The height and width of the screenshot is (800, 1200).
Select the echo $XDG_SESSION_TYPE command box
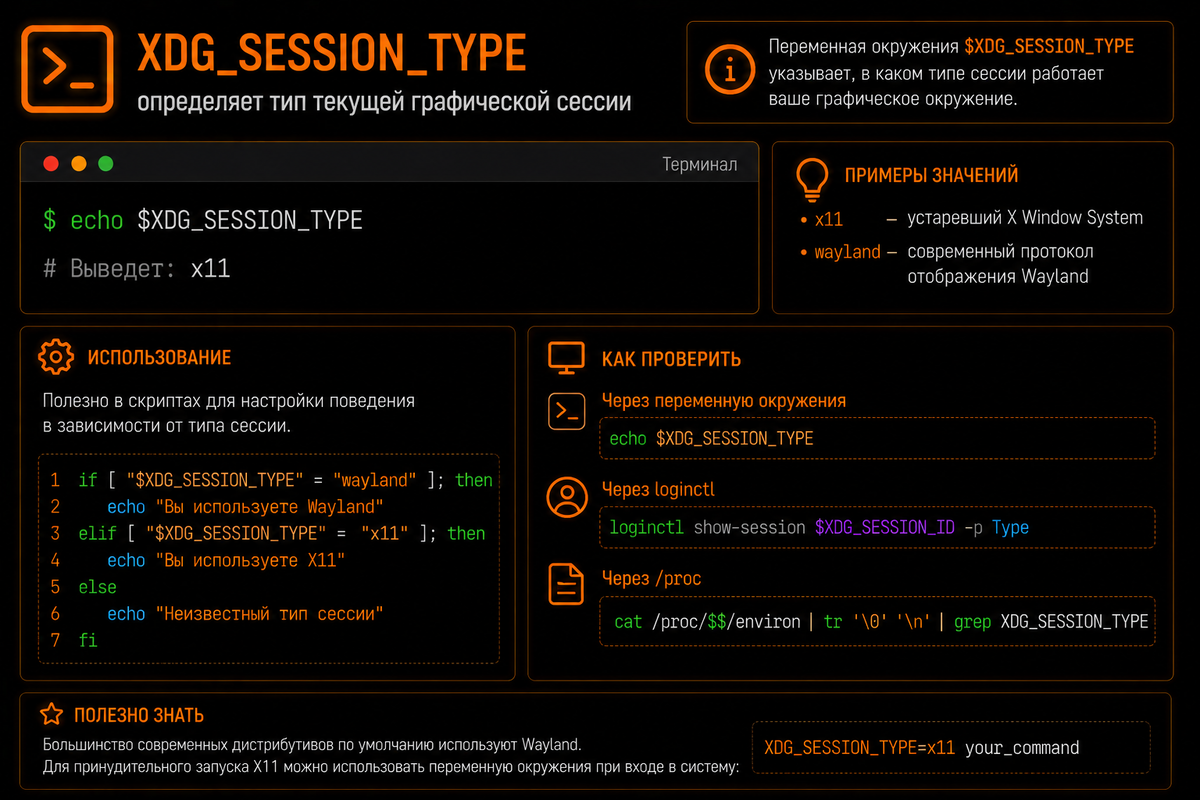877,438
